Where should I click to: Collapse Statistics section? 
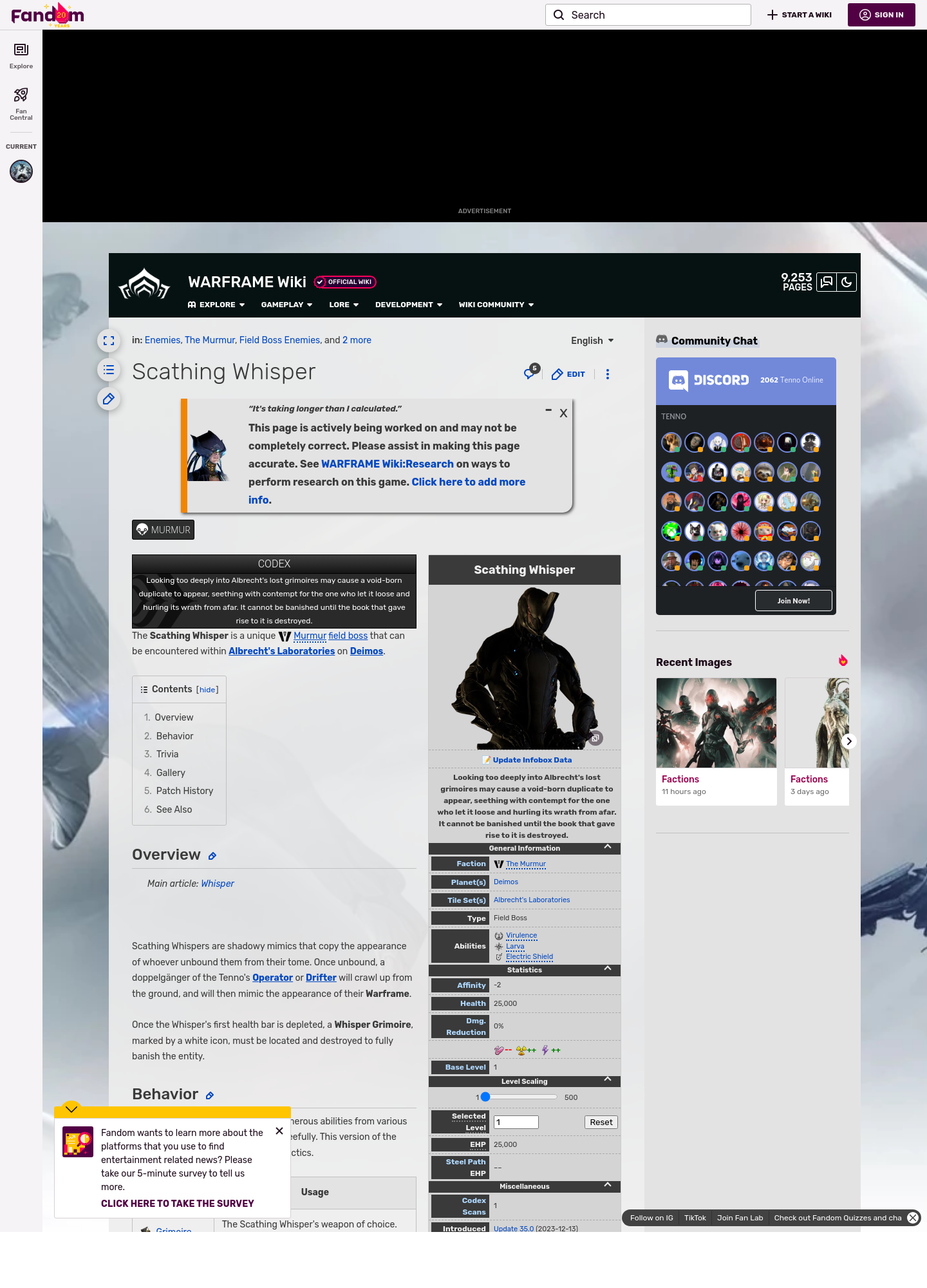coord(608,969)
